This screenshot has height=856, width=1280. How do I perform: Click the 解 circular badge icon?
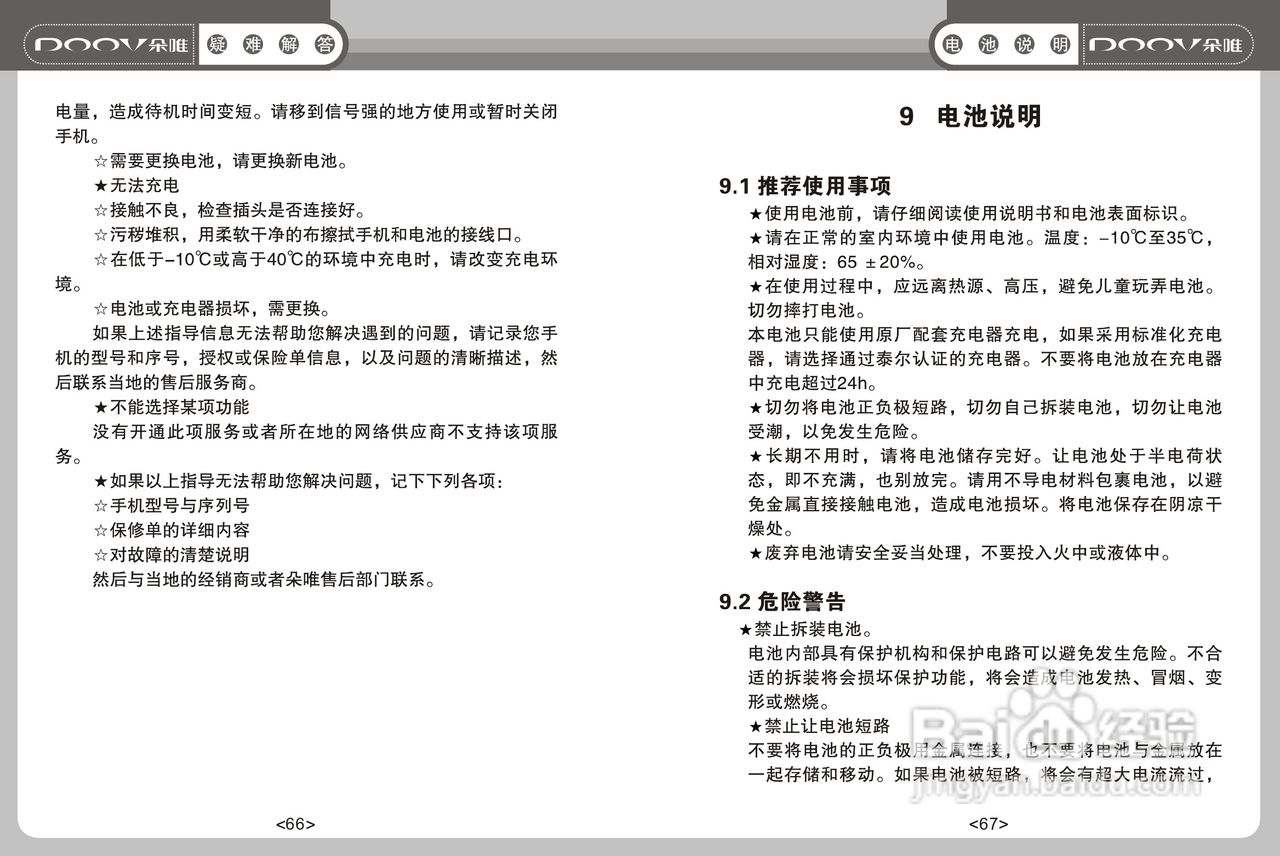pyautogui.click(x=288, y=44)
